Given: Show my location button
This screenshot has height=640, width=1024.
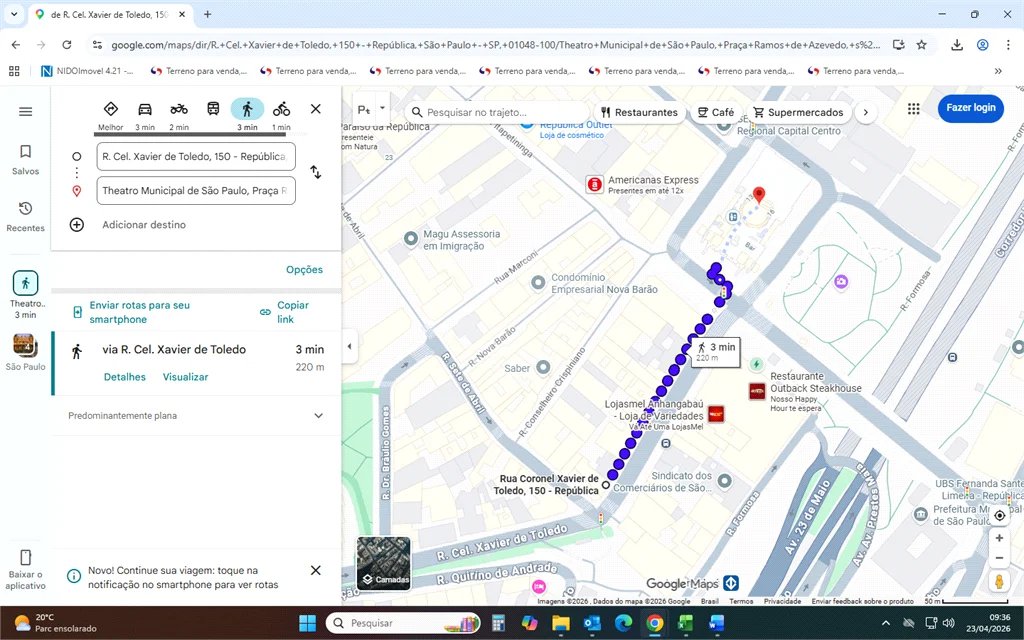Looking at the screenshot, I should [x=999, y=515].
